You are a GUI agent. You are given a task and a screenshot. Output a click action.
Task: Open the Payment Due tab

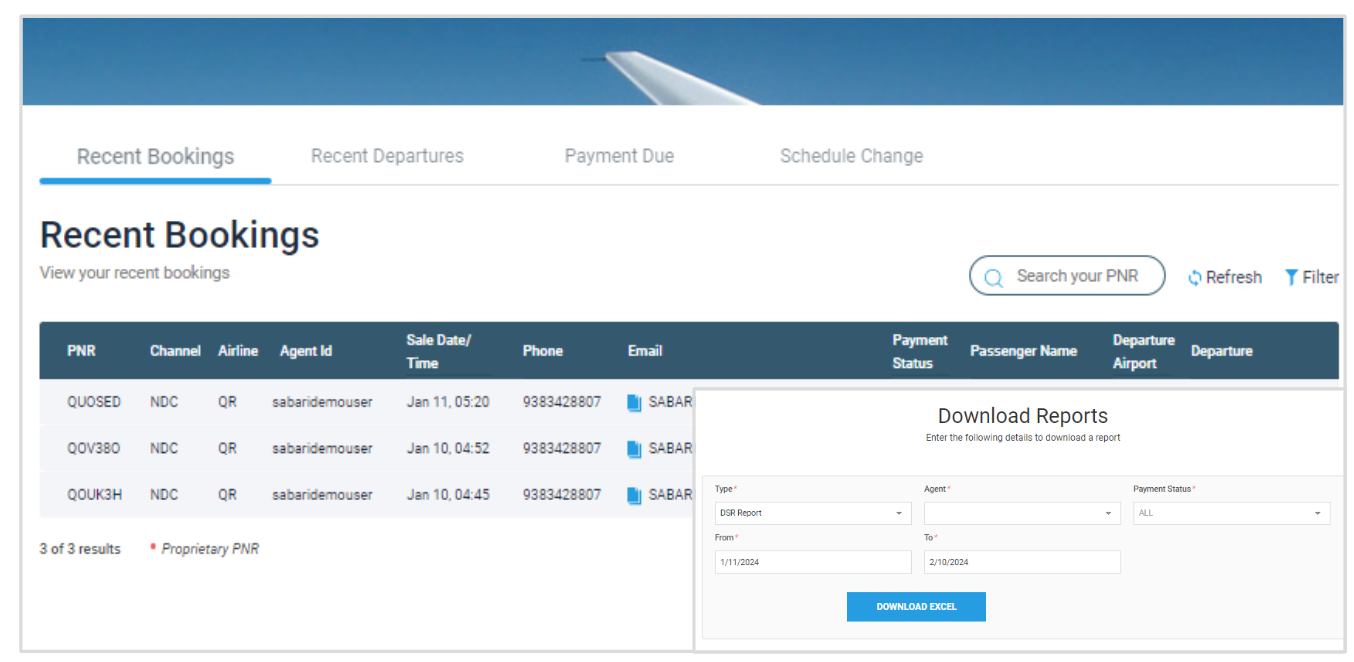(x=618, y=156)
